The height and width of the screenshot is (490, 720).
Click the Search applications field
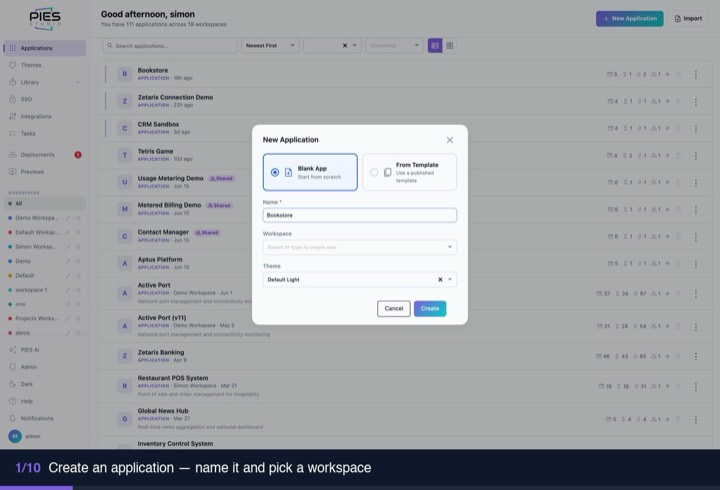(170, 45)
